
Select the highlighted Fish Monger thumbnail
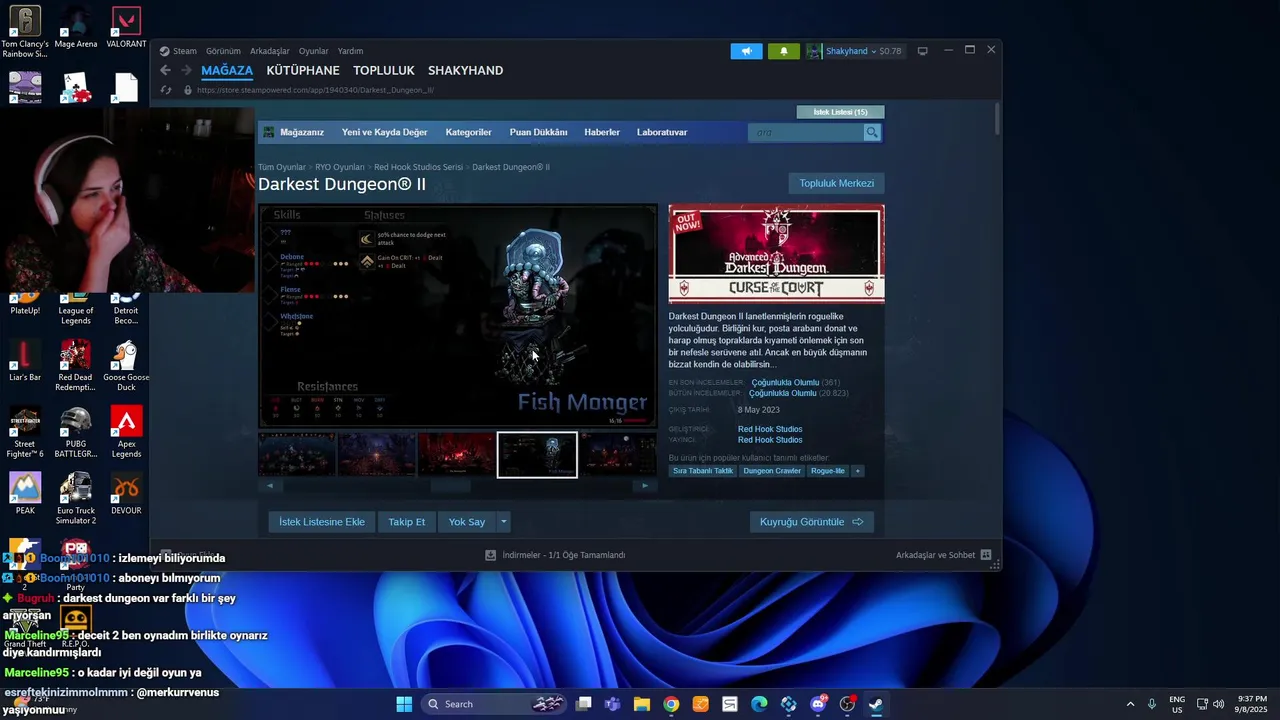tap(537, 455)
